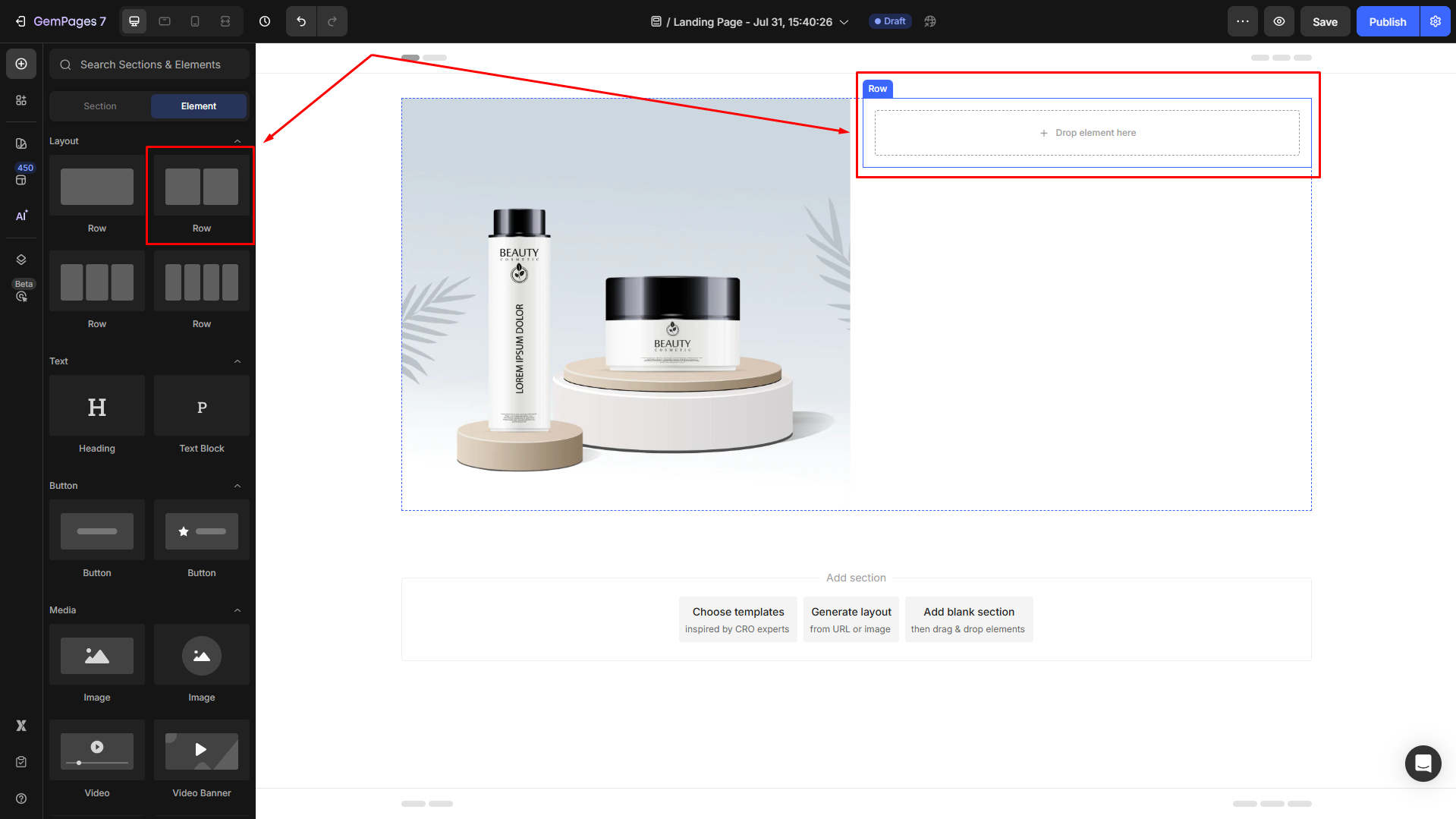Screen dimensions: 1456x819
Task: Click the AI assistant sidebar icon
Action: (21, 216)
